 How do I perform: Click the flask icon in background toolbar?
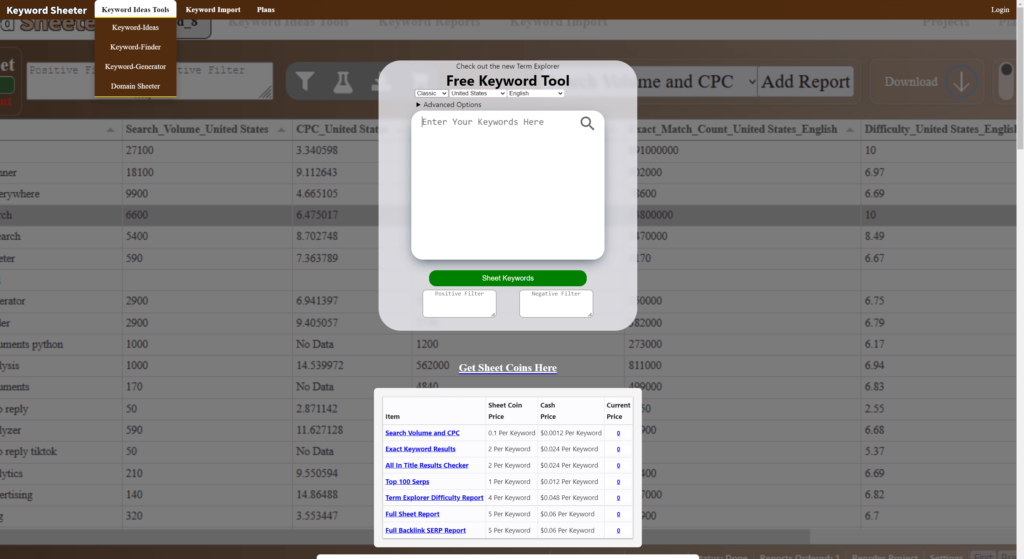tap(343, 82)
